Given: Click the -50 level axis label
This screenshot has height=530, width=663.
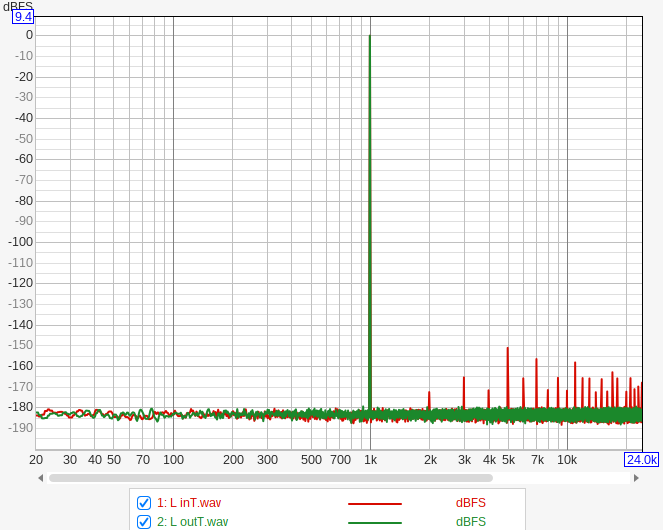Looking at the screenshot, I should pyautogui.click(x=24, y=139).
